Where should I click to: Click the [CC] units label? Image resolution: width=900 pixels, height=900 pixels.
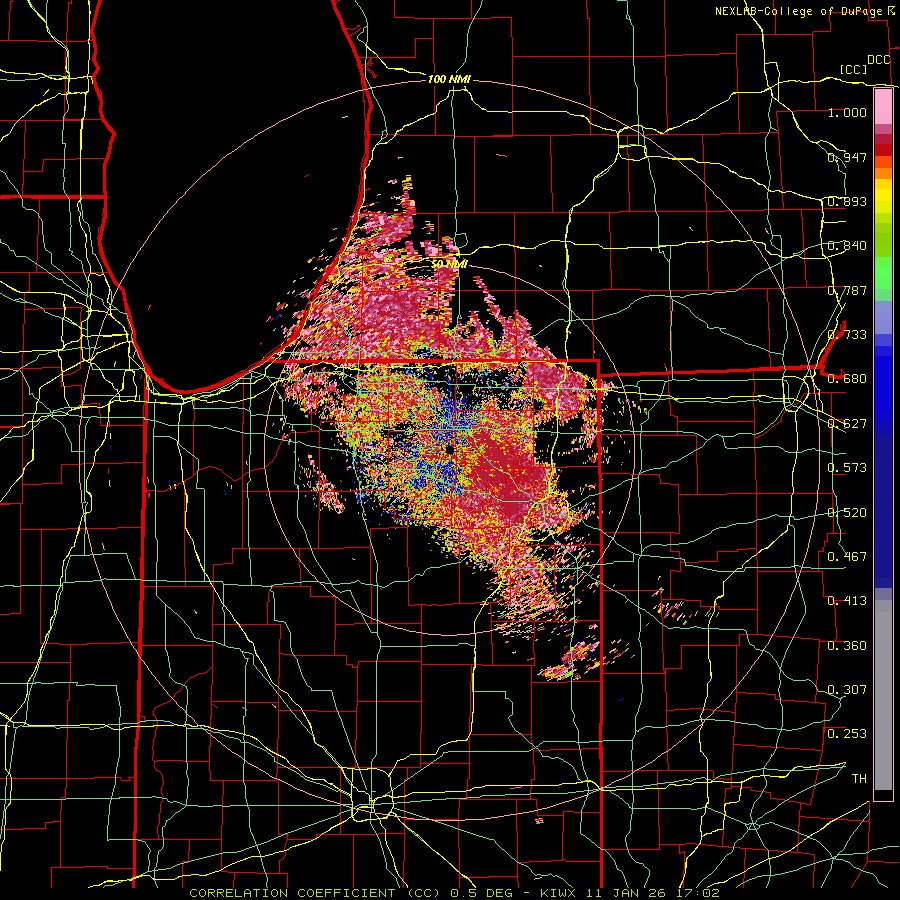click(853, 69)
